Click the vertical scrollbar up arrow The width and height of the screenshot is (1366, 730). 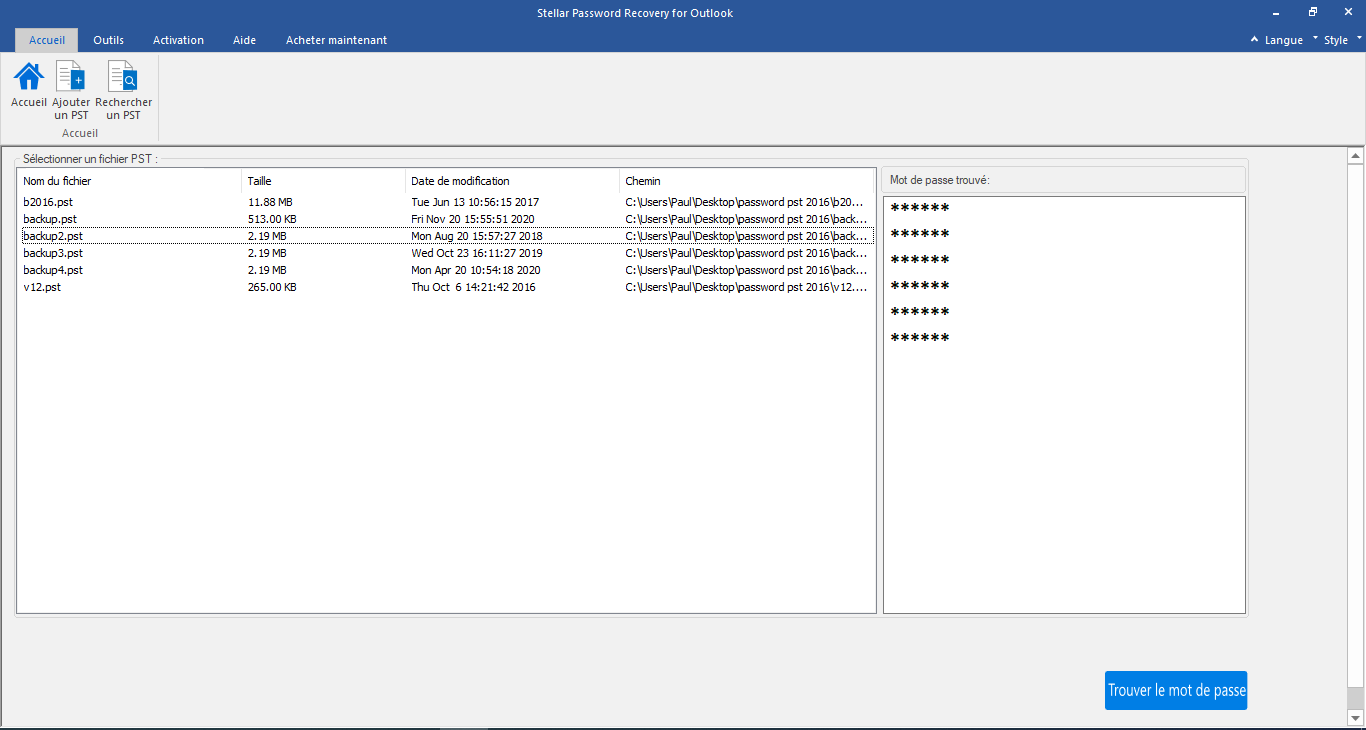(x=1355, y=156)
